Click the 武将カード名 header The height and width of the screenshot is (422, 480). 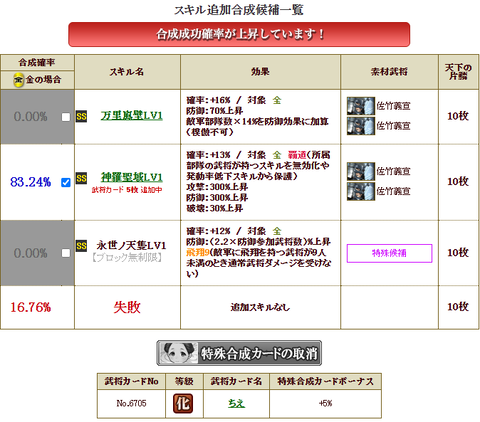(x=236, y=381)
